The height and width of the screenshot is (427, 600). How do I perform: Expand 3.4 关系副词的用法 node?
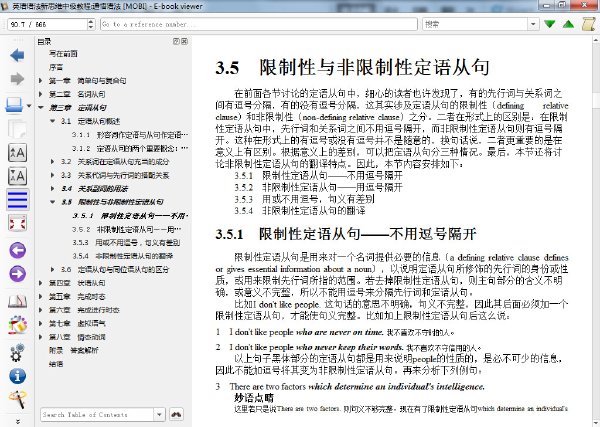point(53,189)
